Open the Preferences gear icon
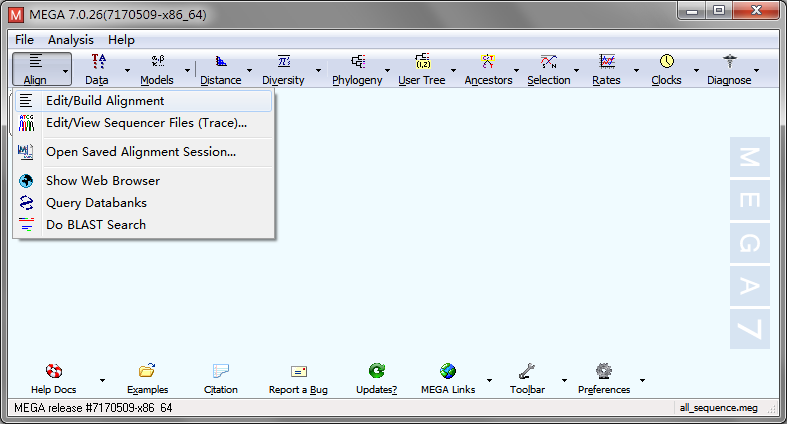 [604, 371]
